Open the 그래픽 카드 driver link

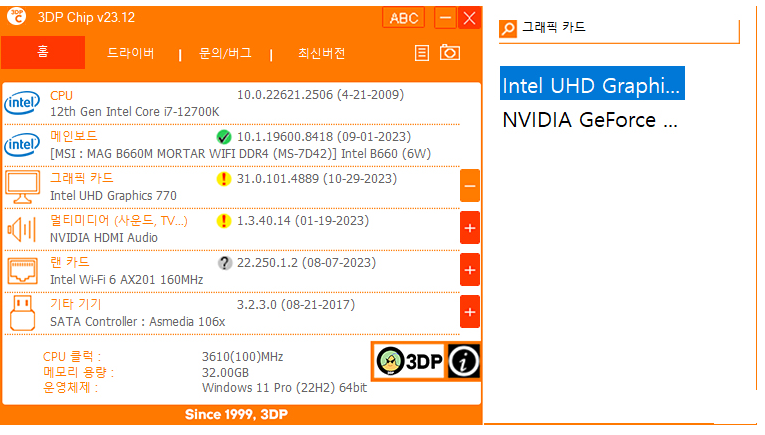81,178
